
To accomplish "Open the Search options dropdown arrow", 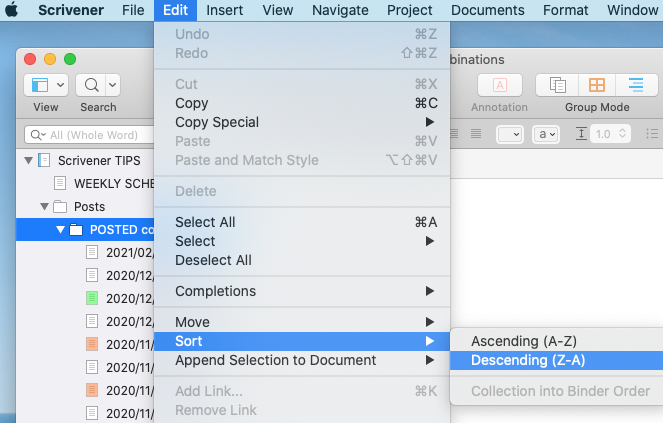I will [112, 85].
